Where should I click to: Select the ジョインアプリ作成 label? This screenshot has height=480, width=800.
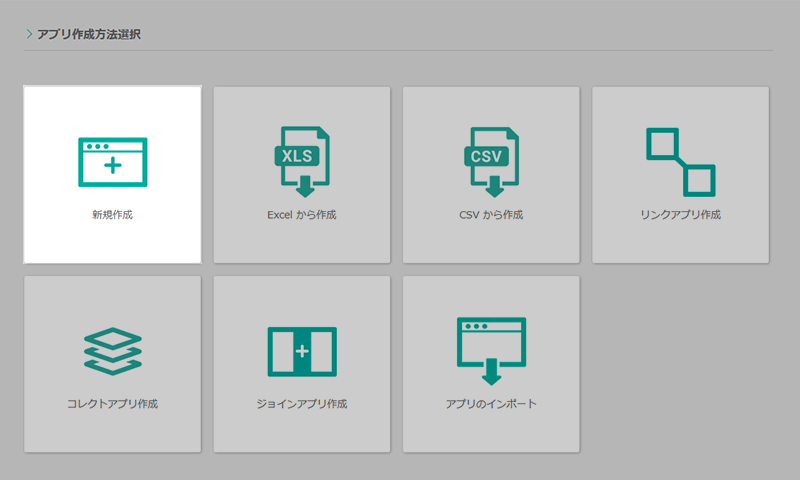point(301,405)
